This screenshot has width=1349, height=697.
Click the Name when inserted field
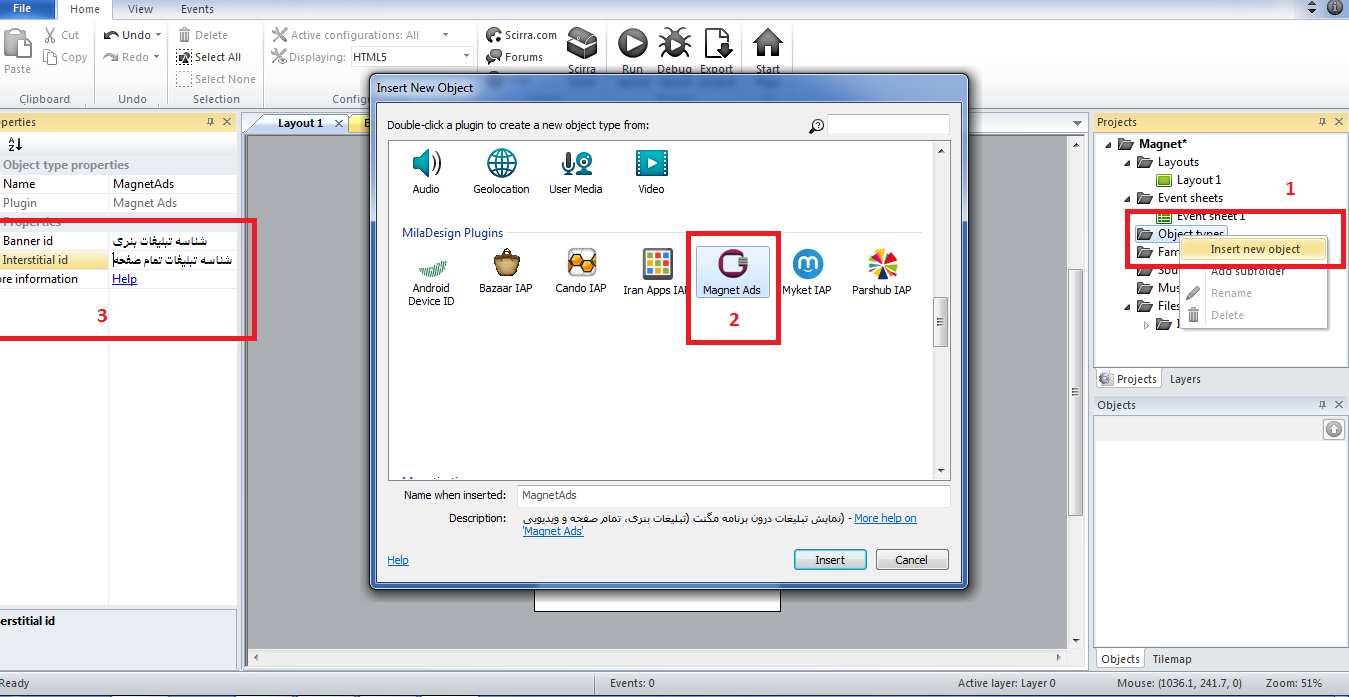tap(734, 495)
